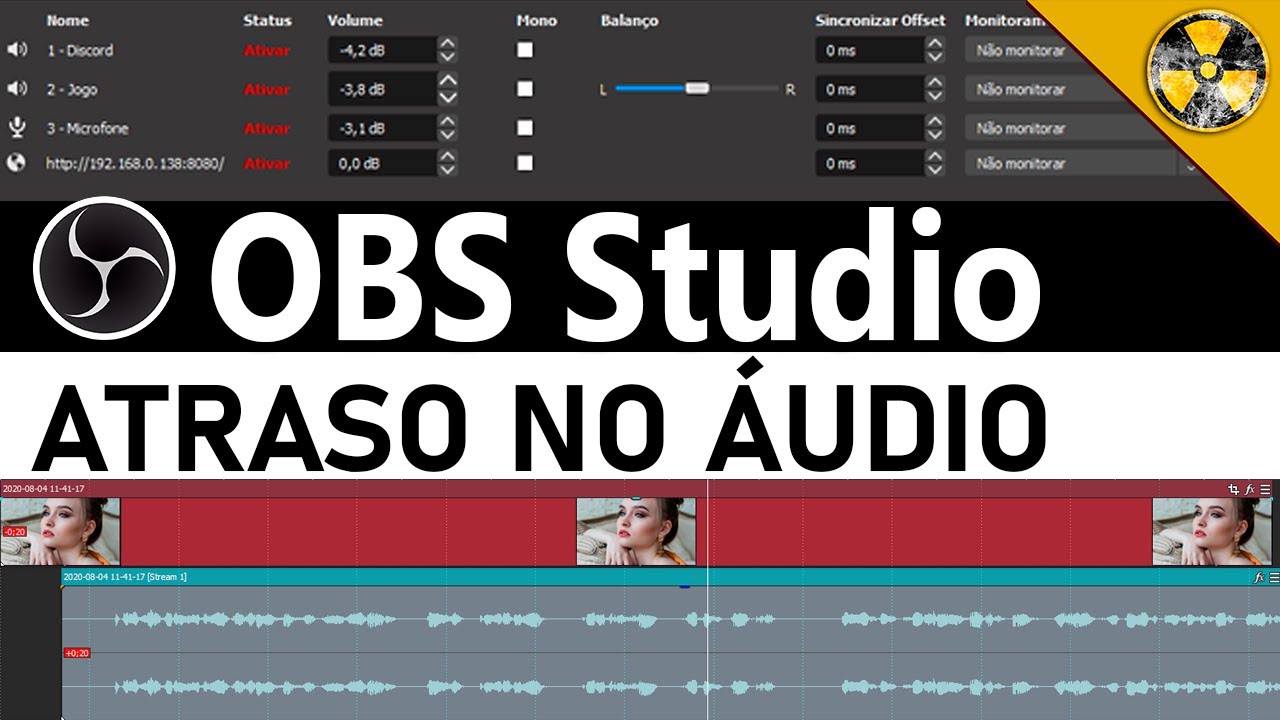Click the speaker icon beside 2 - Jogo
1280x720 pixels.
17,89
